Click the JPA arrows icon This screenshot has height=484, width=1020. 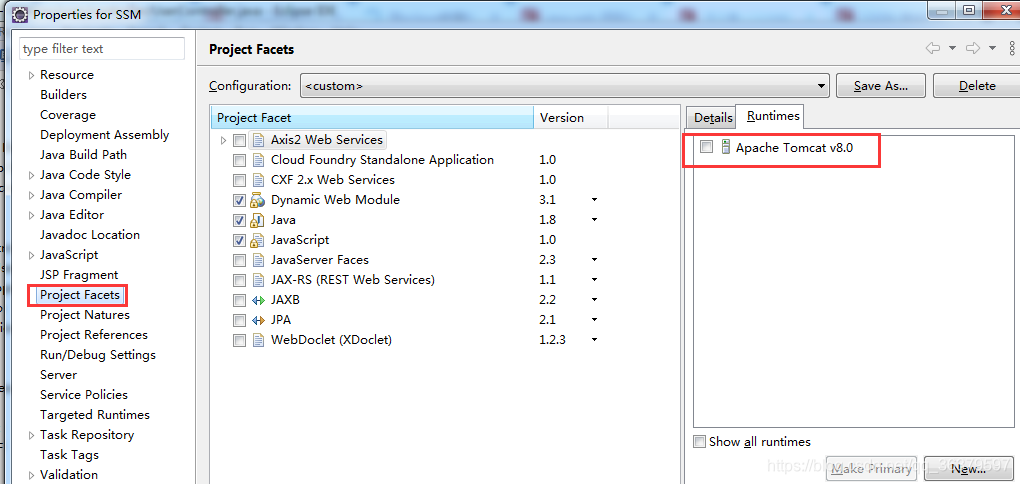click(x=258, y=321)
